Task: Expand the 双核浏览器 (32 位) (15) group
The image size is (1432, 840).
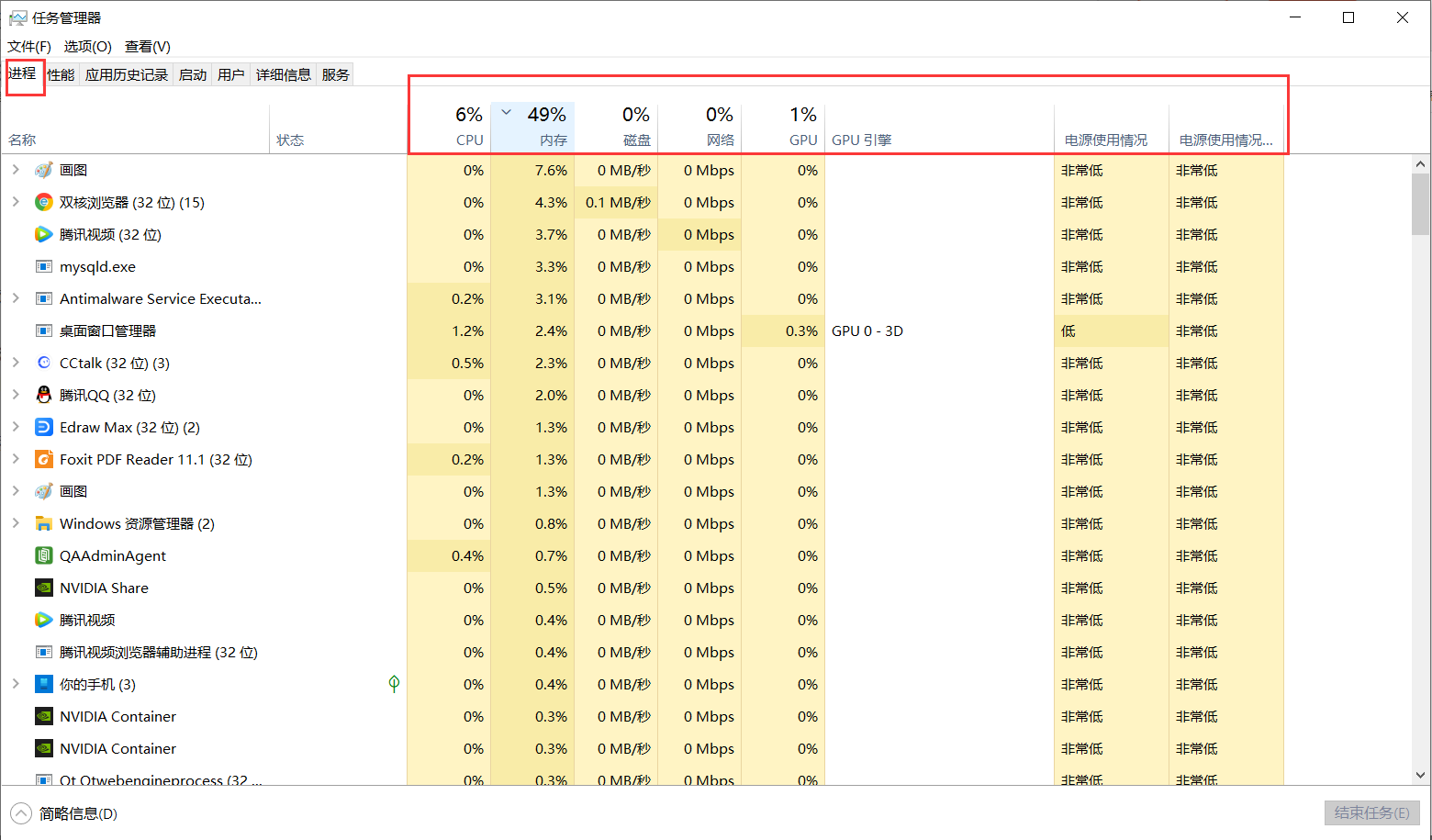Action: point(16,202)
